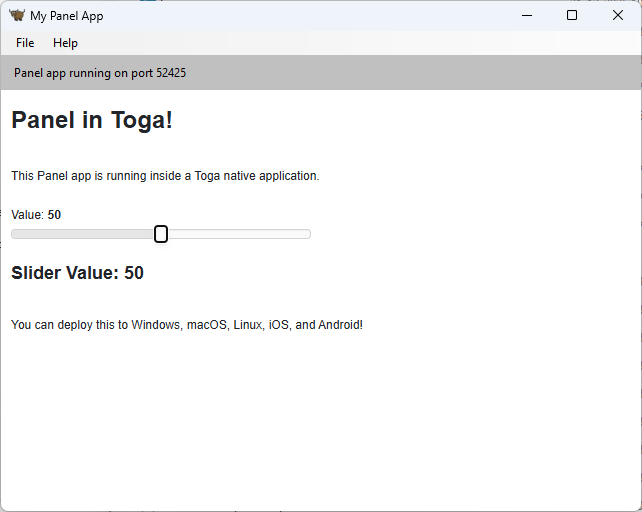Screen dimensions: 642x512
Task: Click the 'Slider Value: 50' heading
Action: [x=77, y=273]
